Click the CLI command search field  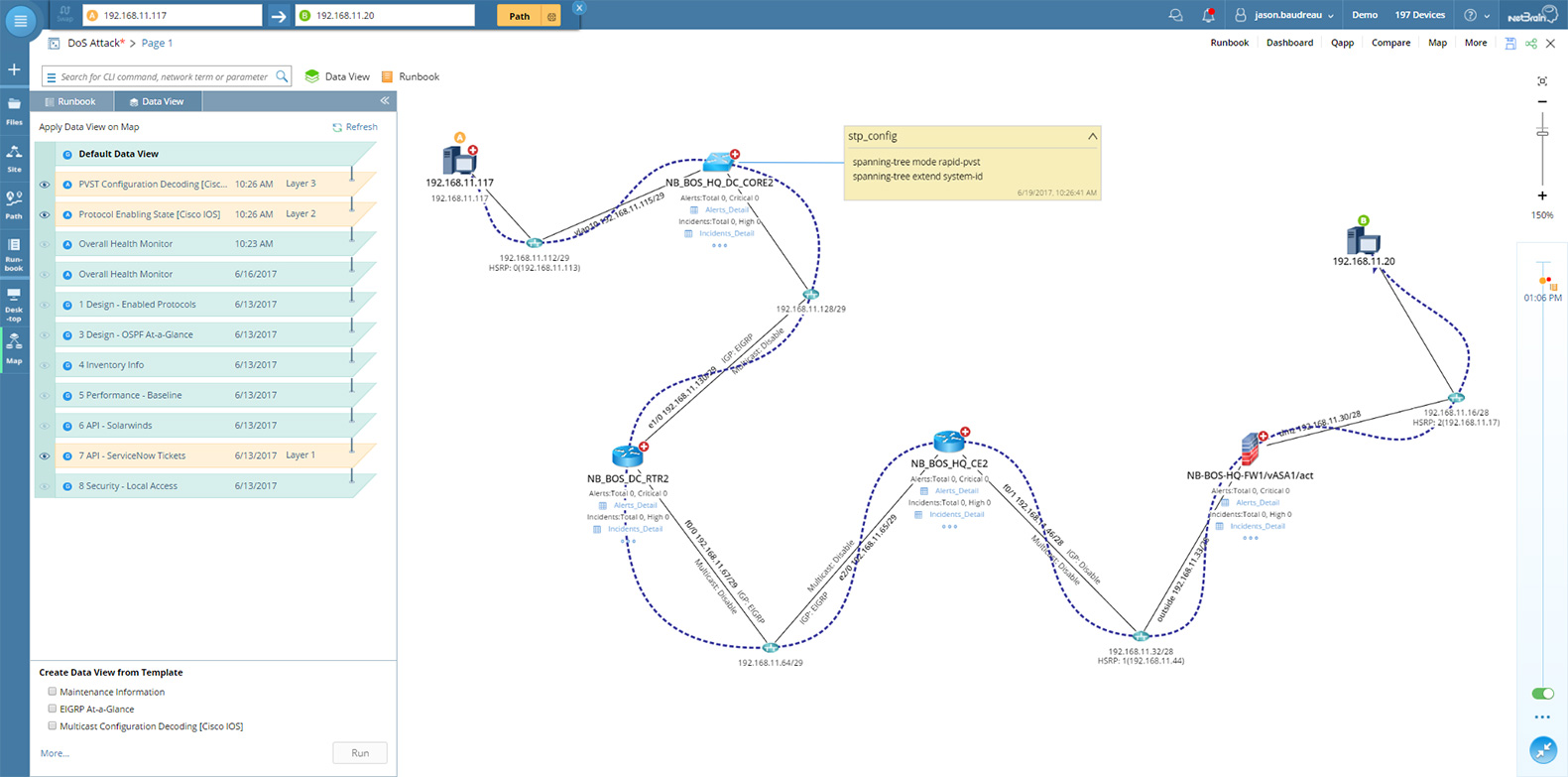[x=164, y=76]
